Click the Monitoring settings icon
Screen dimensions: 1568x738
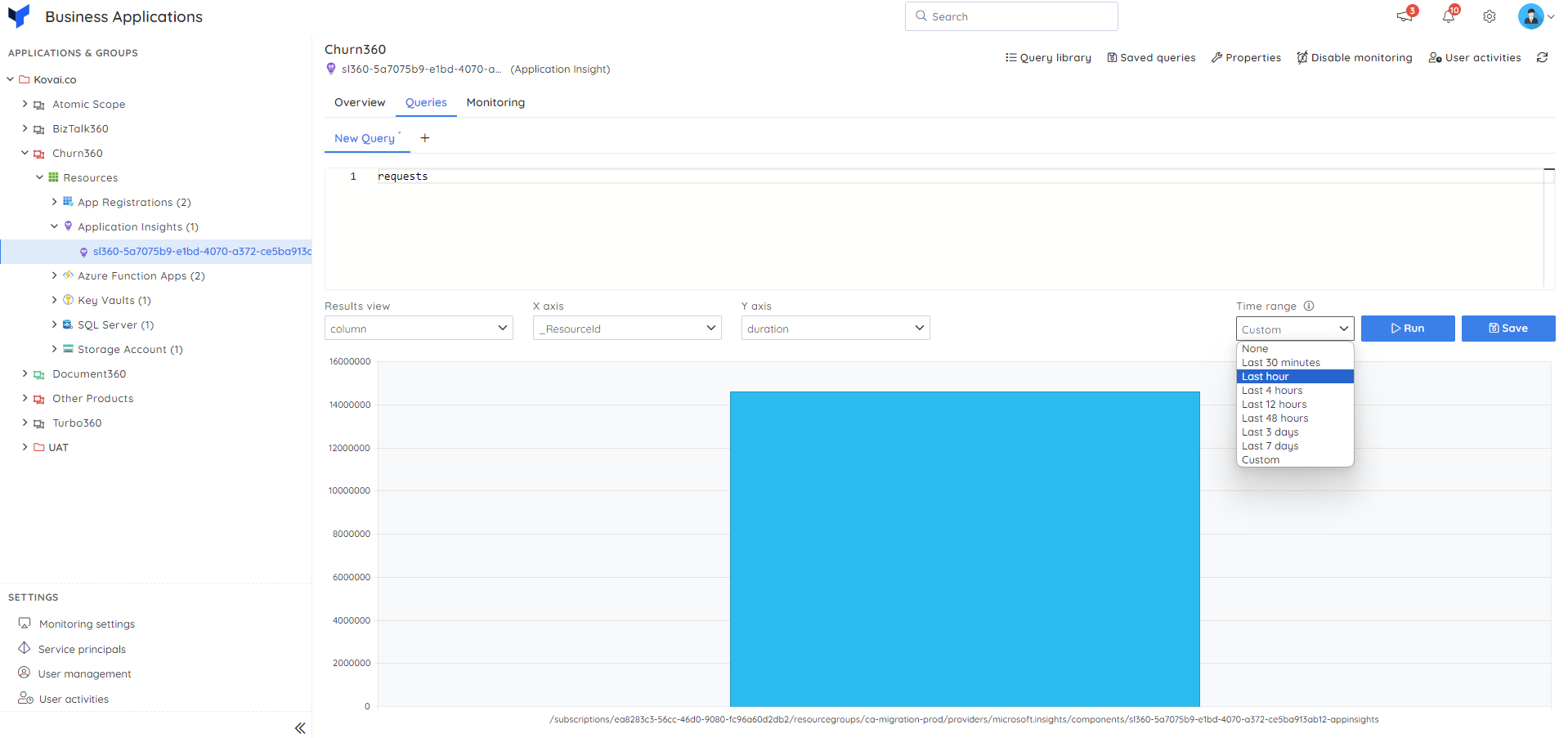pyautogui.click(x=25, y=623)
